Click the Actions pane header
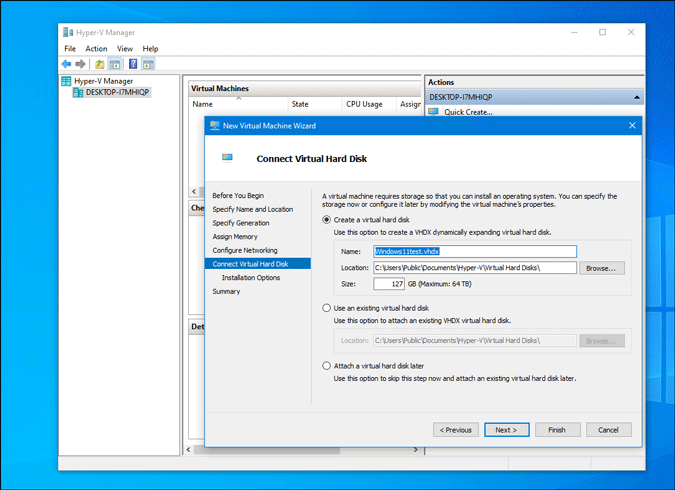The image size is (675, 490). pyautogui.click(x=534, y=82)
